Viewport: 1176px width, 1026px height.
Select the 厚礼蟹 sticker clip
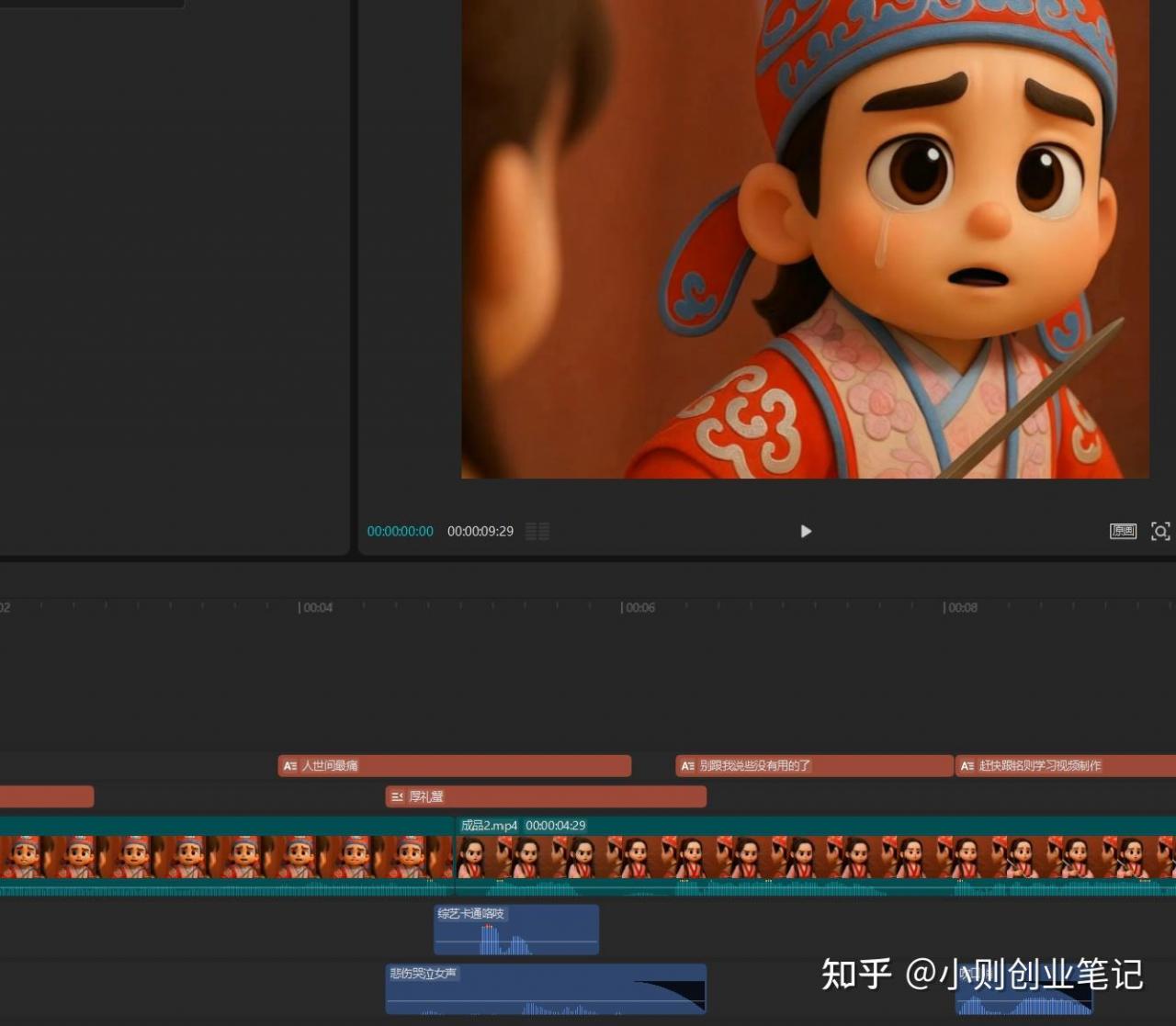(546, 796)
